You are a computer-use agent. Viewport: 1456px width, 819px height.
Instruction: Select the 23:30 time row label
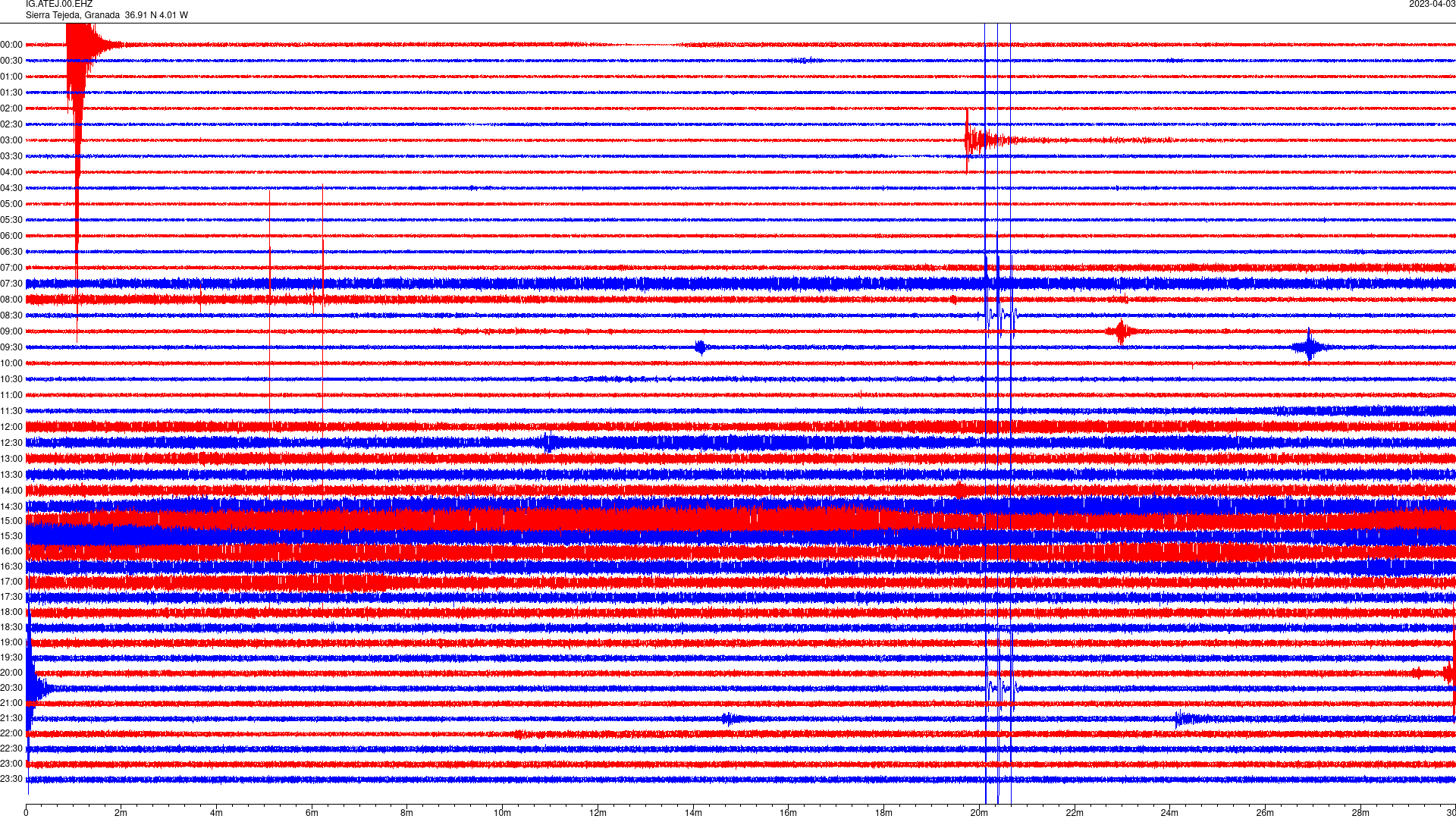[x=11, y=779]
